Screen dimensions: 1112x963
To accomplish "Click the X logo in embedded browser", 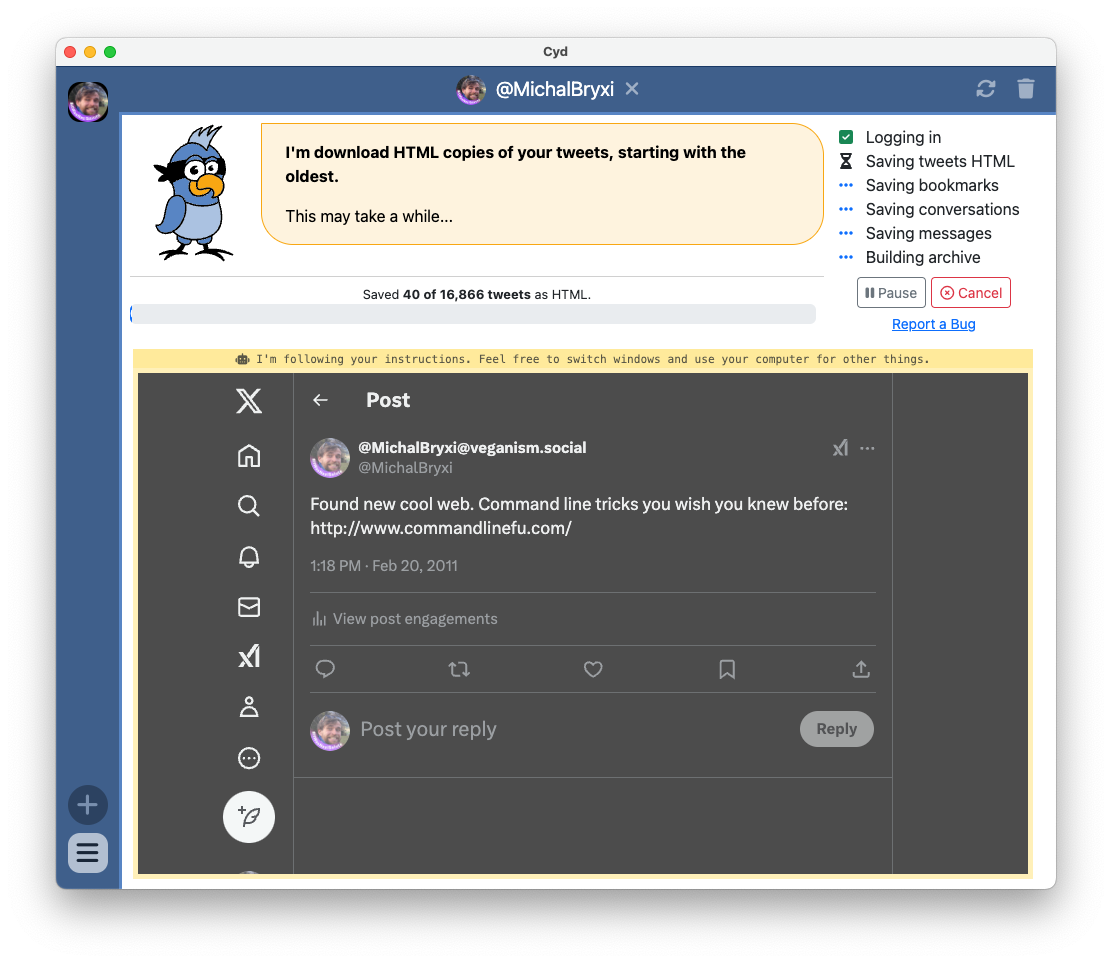I will pyautogui.click(x=249, y=401).
